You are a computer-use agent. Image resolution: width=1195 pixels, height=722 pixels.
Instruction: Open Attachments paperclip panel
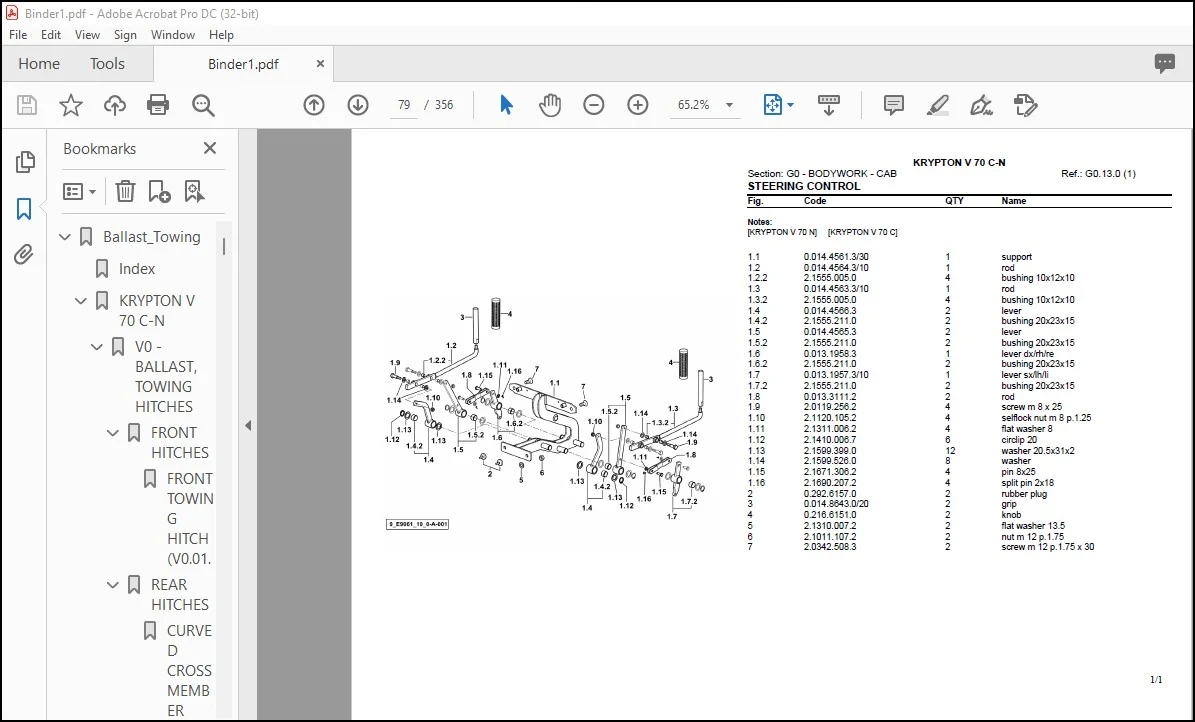point(24,255)
